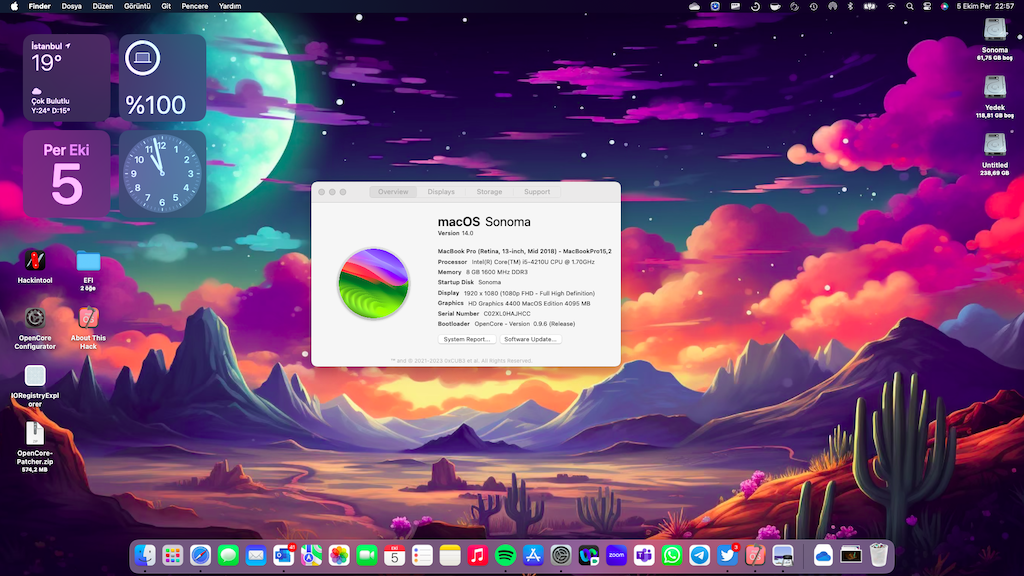Screen dimensions: 1024x576
Task: Open the Wi-Fi status menu
Action: (x=891, y=6)
